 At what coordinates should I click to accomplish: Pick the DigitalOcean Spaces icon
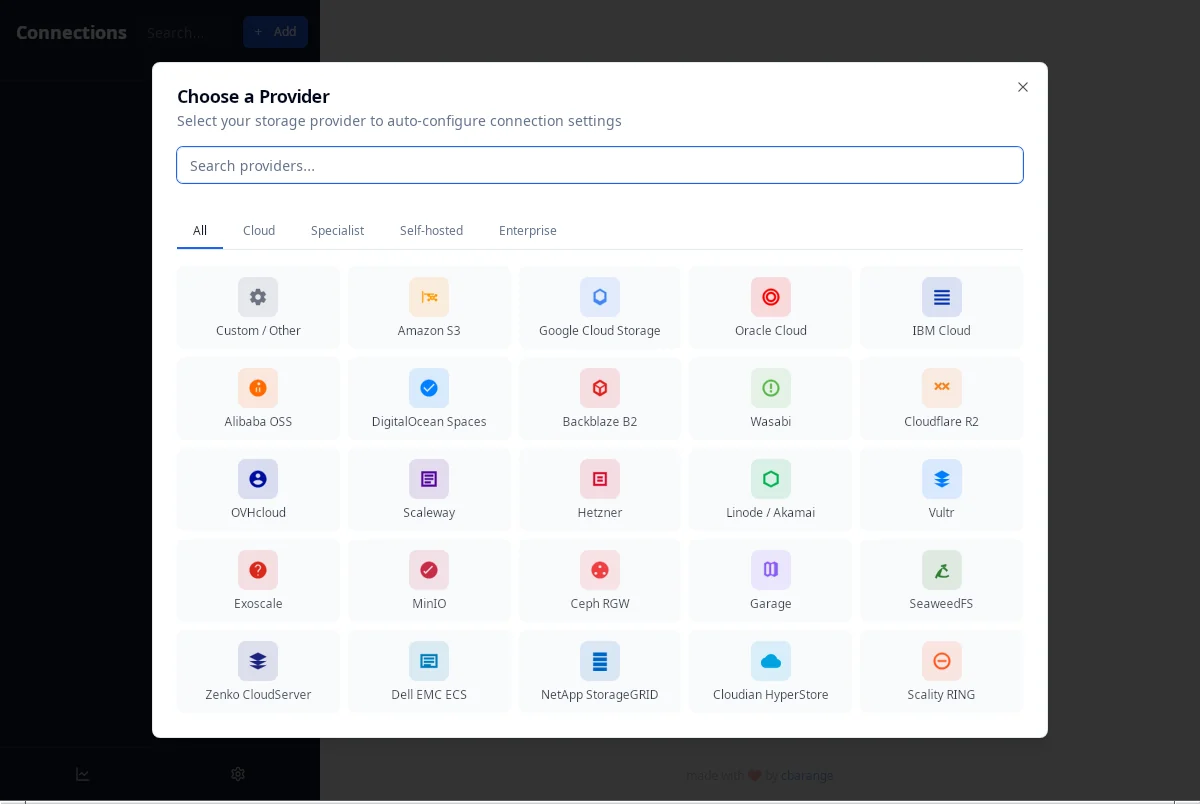click(x=429, y=388)
